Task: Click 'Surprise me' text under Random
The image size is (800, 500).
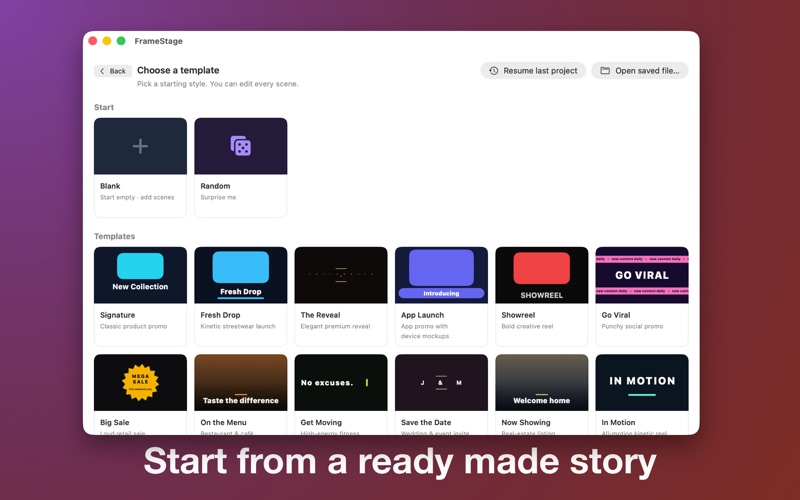Action: (x=218, y=197)
